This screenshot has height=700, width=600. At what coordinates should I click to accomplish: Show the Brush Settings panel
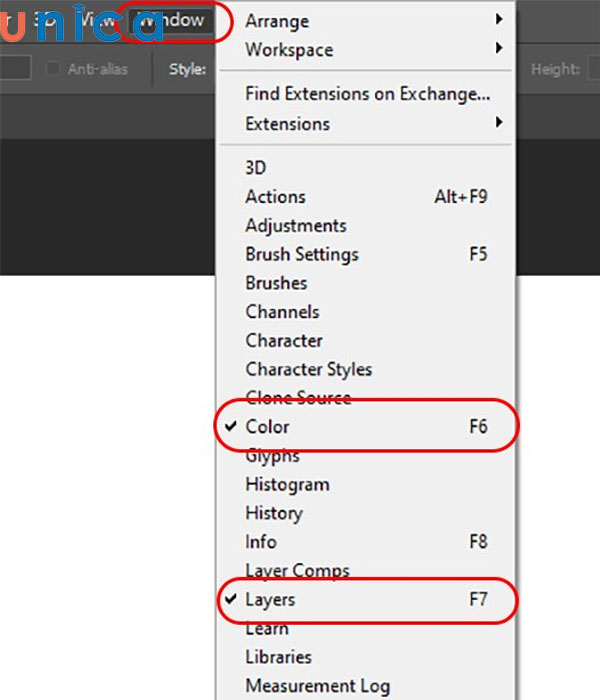301,254
